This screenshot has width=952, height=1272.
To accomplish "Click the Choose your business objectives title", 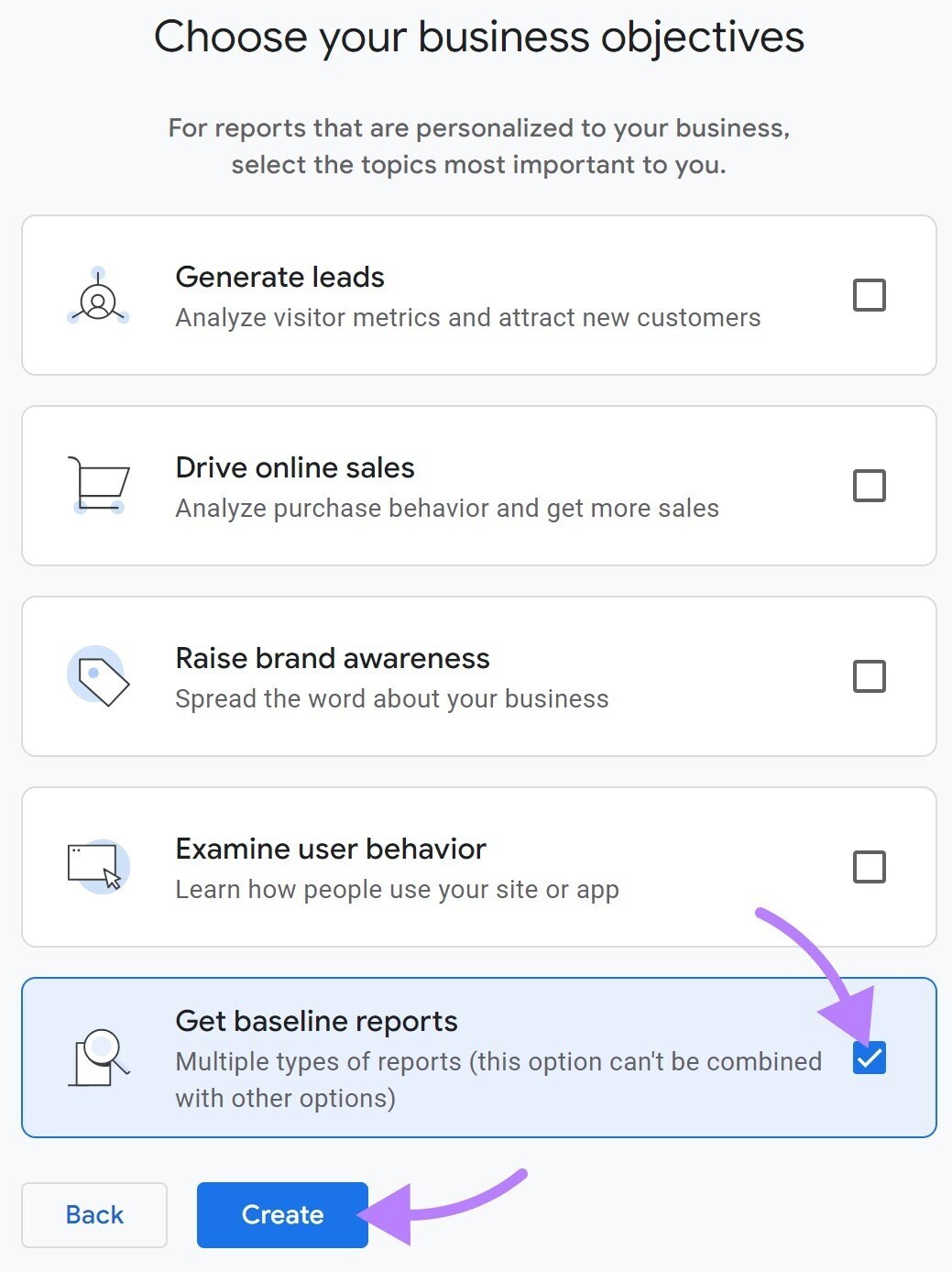I will click(480, 37).
